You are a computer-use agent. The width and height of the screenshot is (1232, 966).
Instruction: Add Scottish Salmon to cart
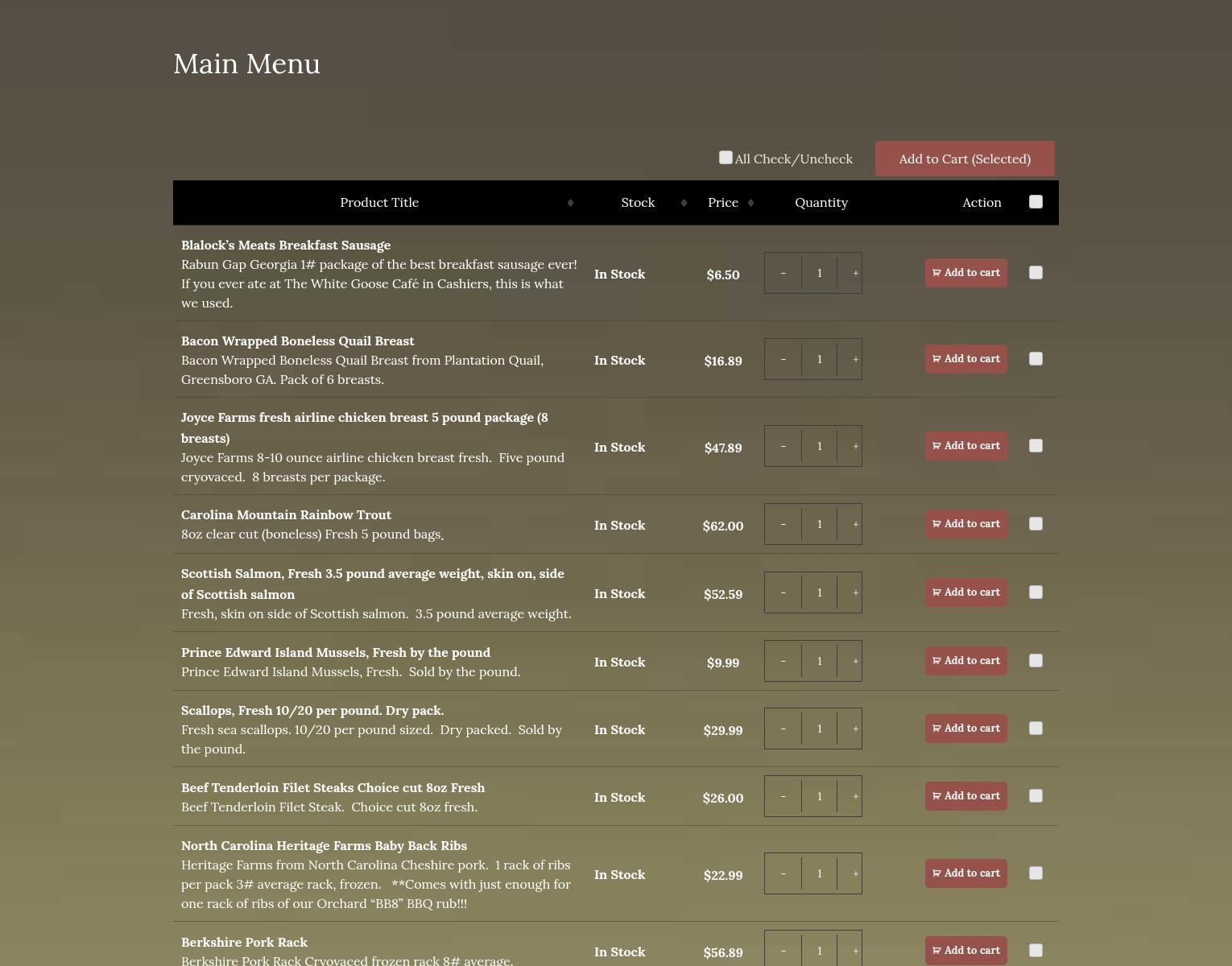(965, 592)
